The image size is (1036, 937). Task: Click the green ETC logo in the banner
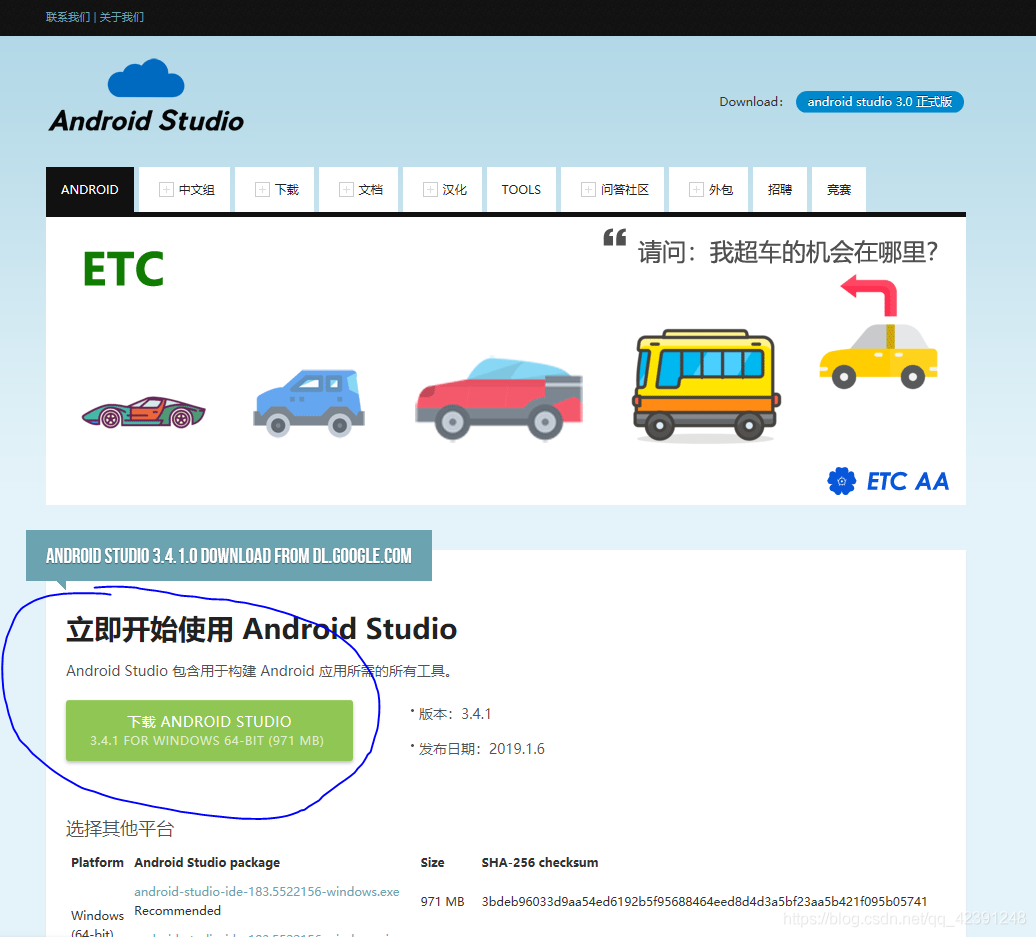point(123,267)
